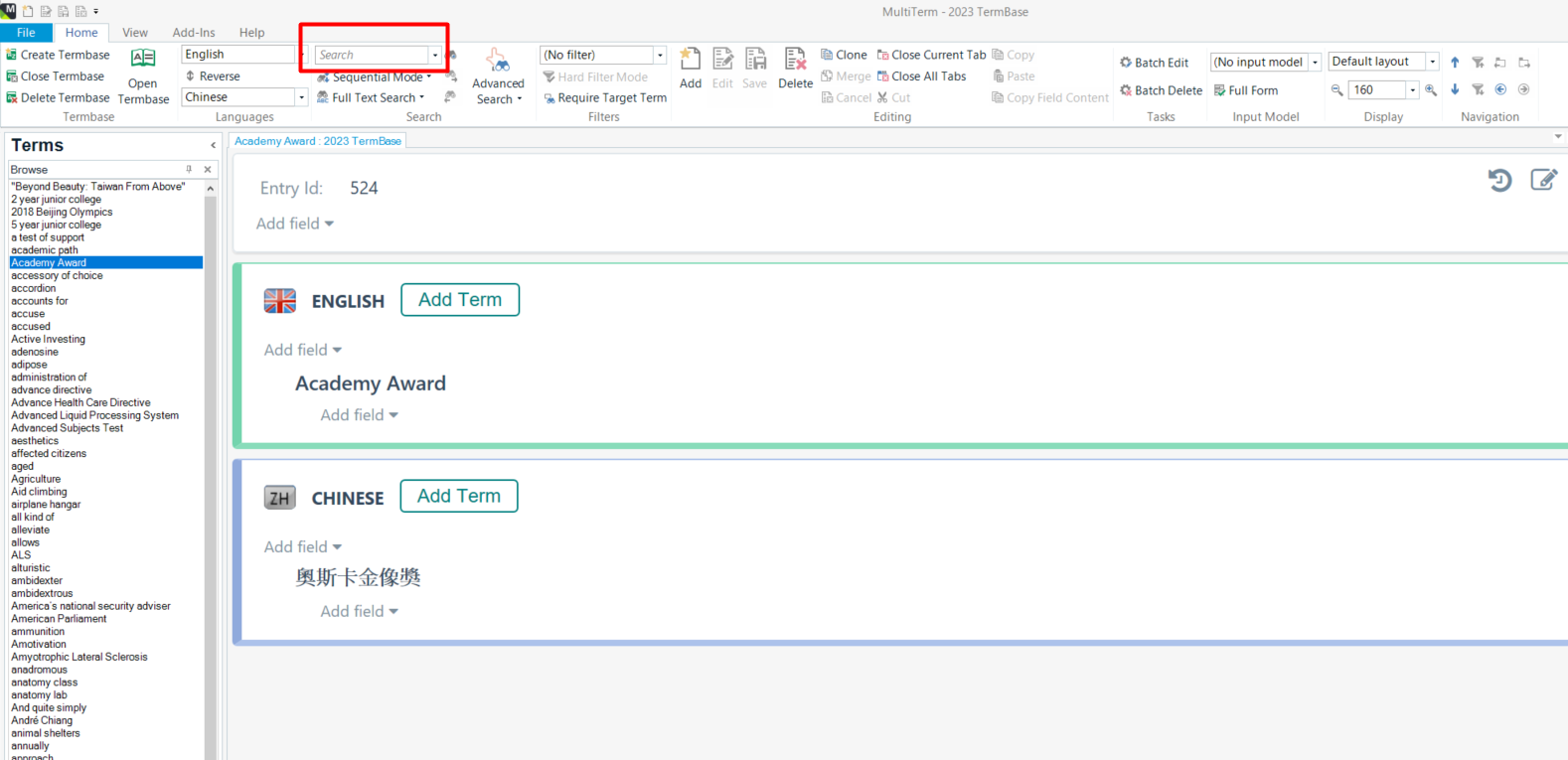The width and height of the screenshot is (1568, 760).
Task: Select 'André Chiang' in the terms list
Action: 42,720
